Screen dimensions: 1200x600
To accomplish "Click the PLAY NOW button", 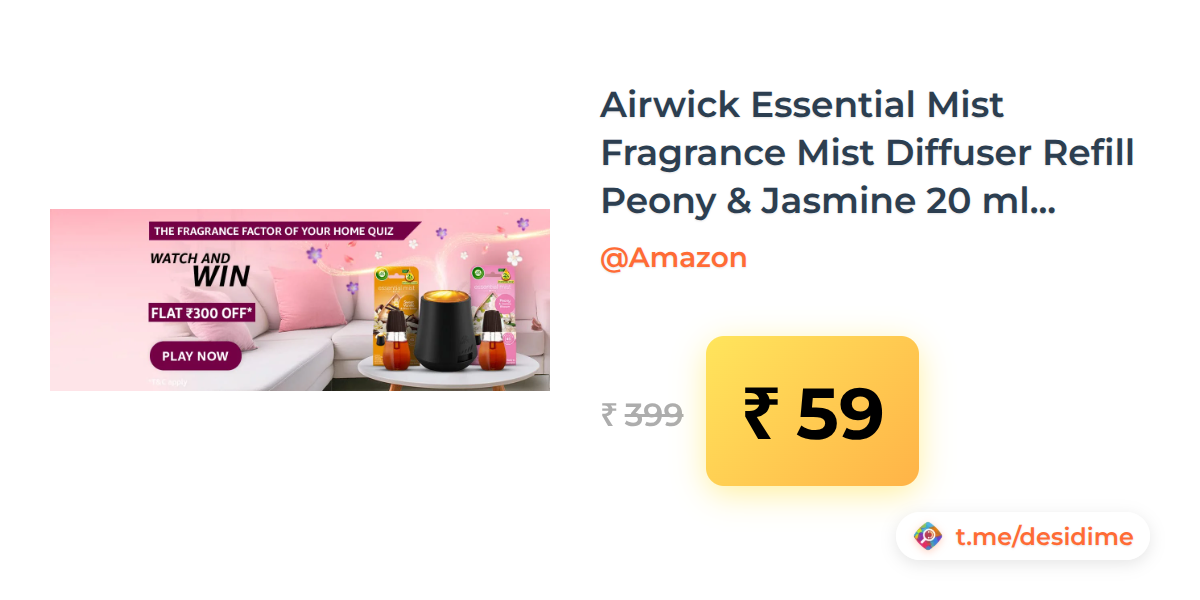I will coord(196,356).
